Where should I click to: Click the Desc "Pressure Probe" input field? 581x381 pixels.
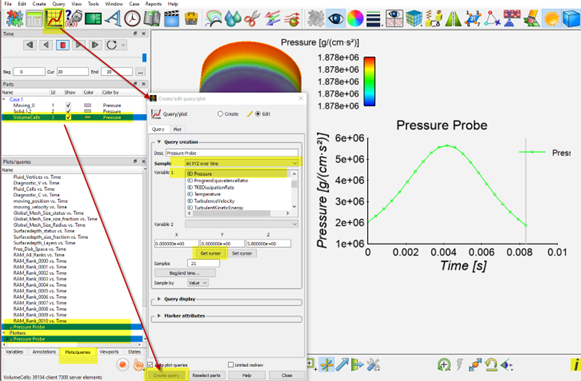[x=232, y=153]
